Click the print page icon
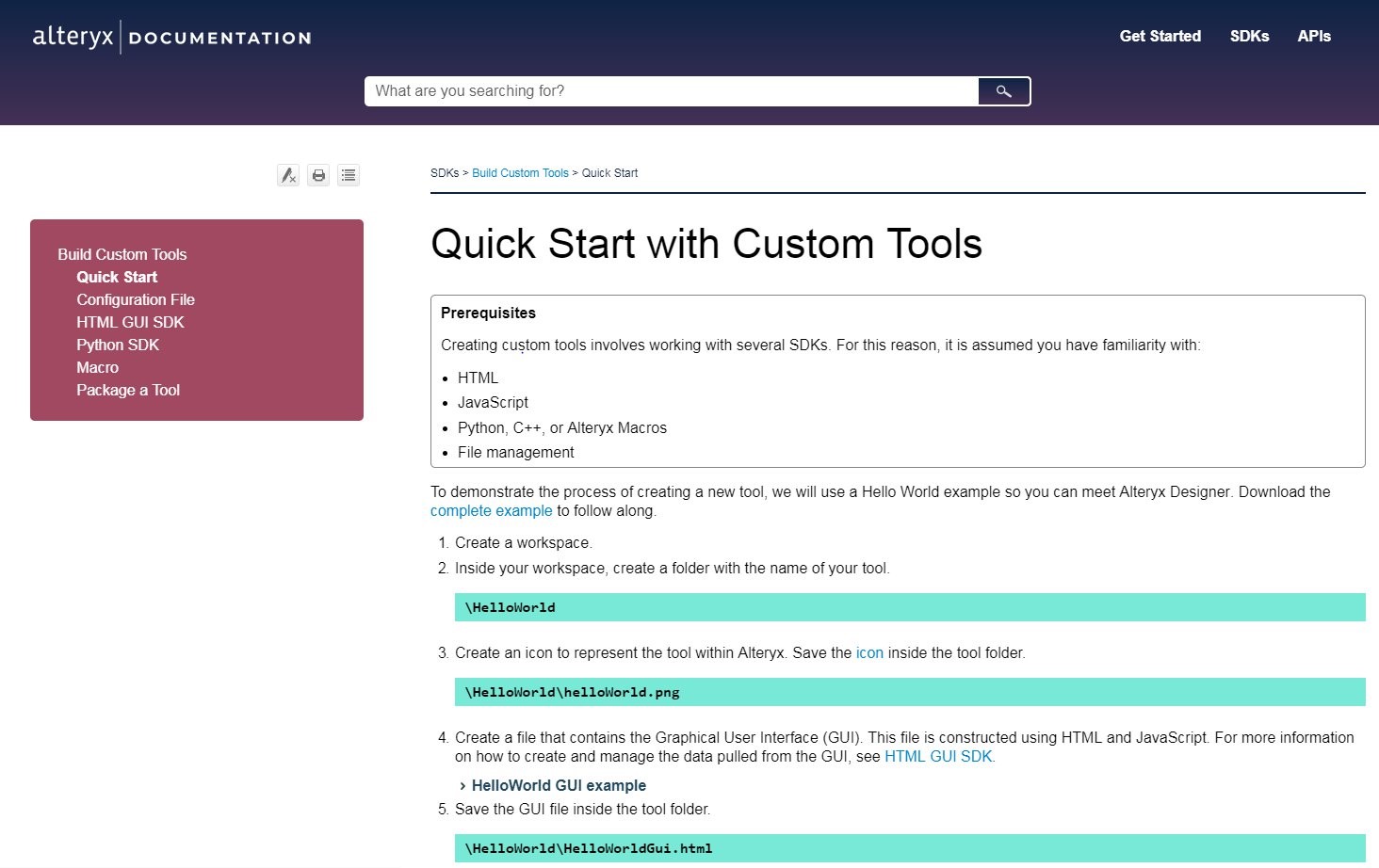1379x868 pixels. pos(318,175)
